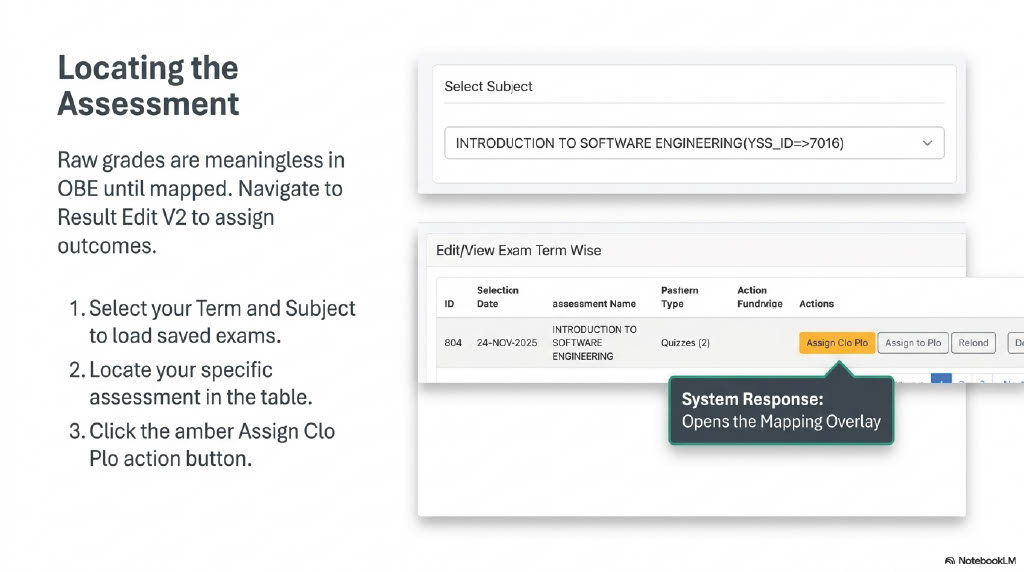Click the Actions column header
The width and height of the screenshot is (1024, 572).
pos(816,304)
